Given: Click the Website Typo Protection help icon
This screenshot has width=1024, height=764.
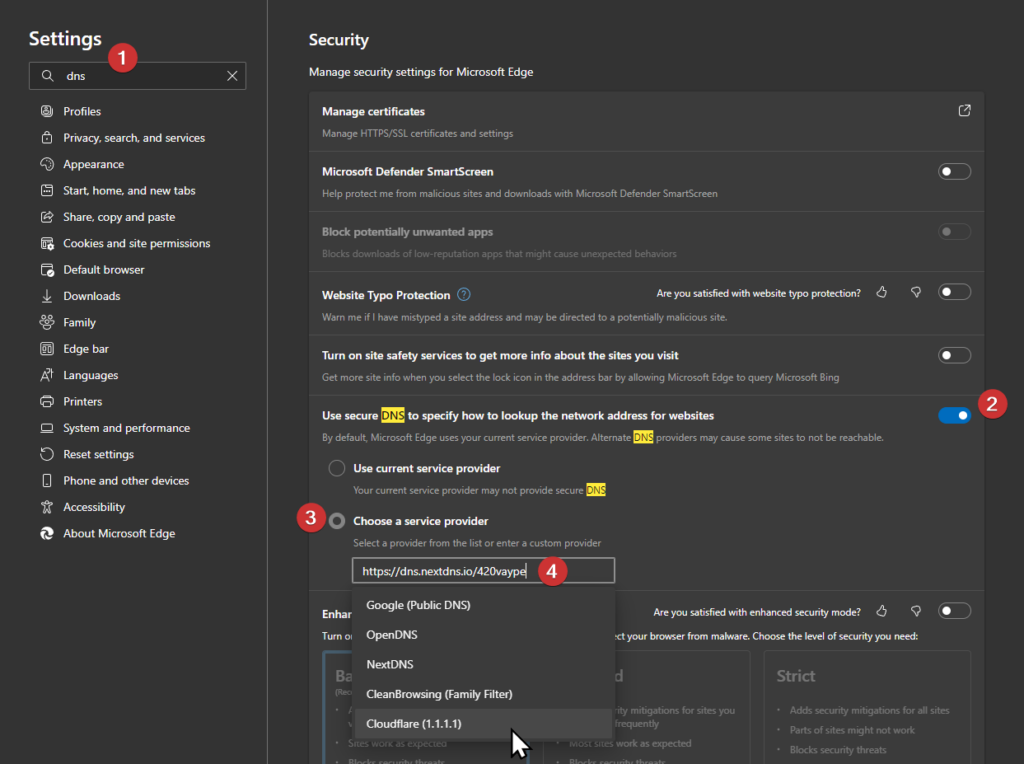Looking at the screenshot, I should [x=464, y=294].
